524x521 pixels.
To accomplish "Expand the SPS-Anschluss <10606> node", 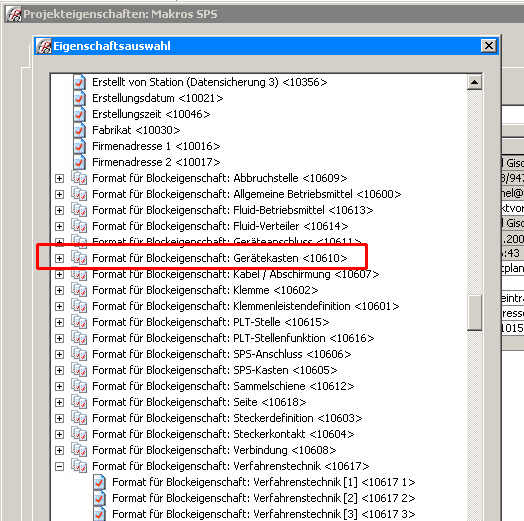I will (x=59, y=355).
